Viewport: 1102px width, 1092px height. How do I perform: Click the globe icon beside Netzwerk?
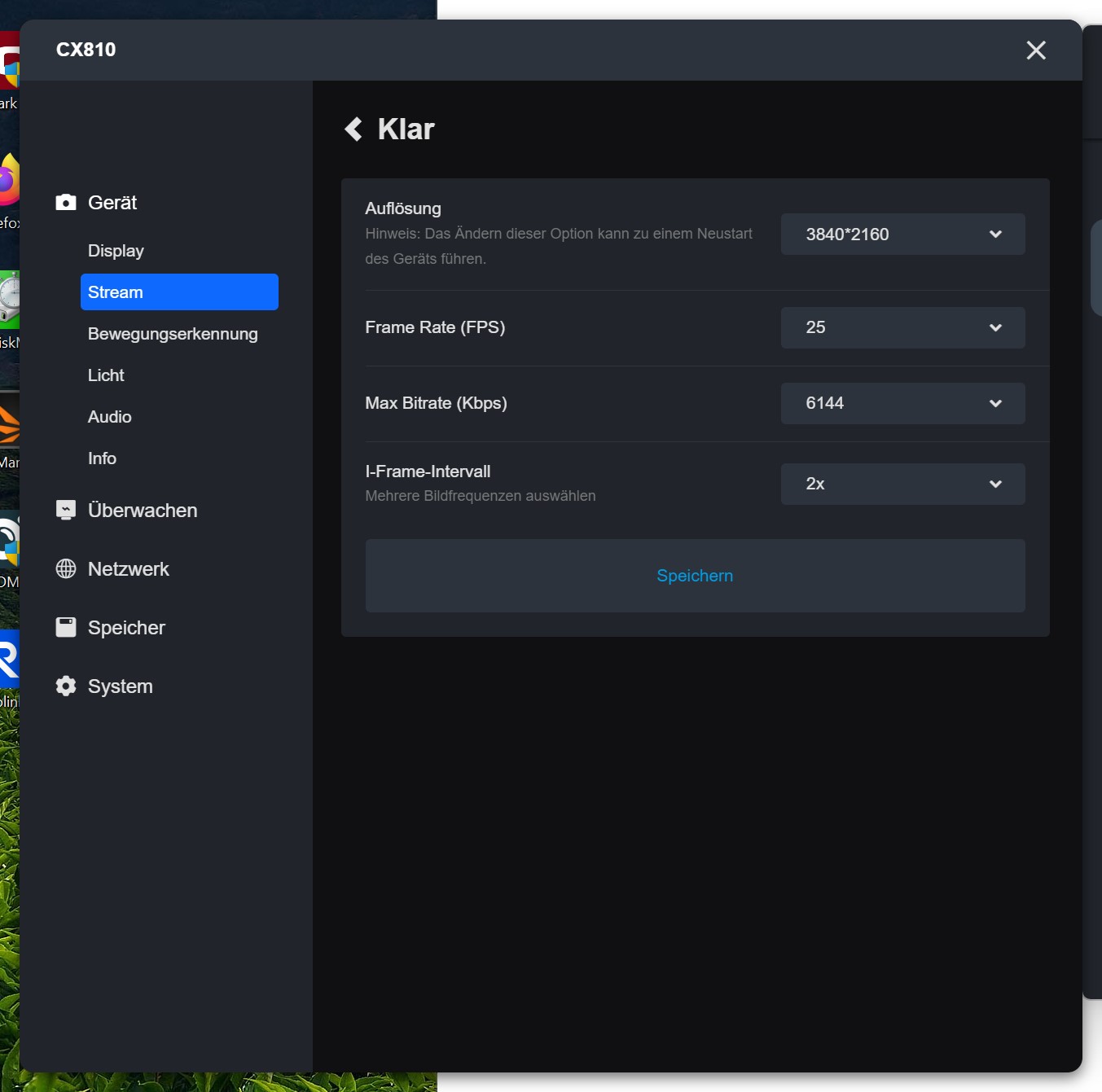tap(66, 568)
